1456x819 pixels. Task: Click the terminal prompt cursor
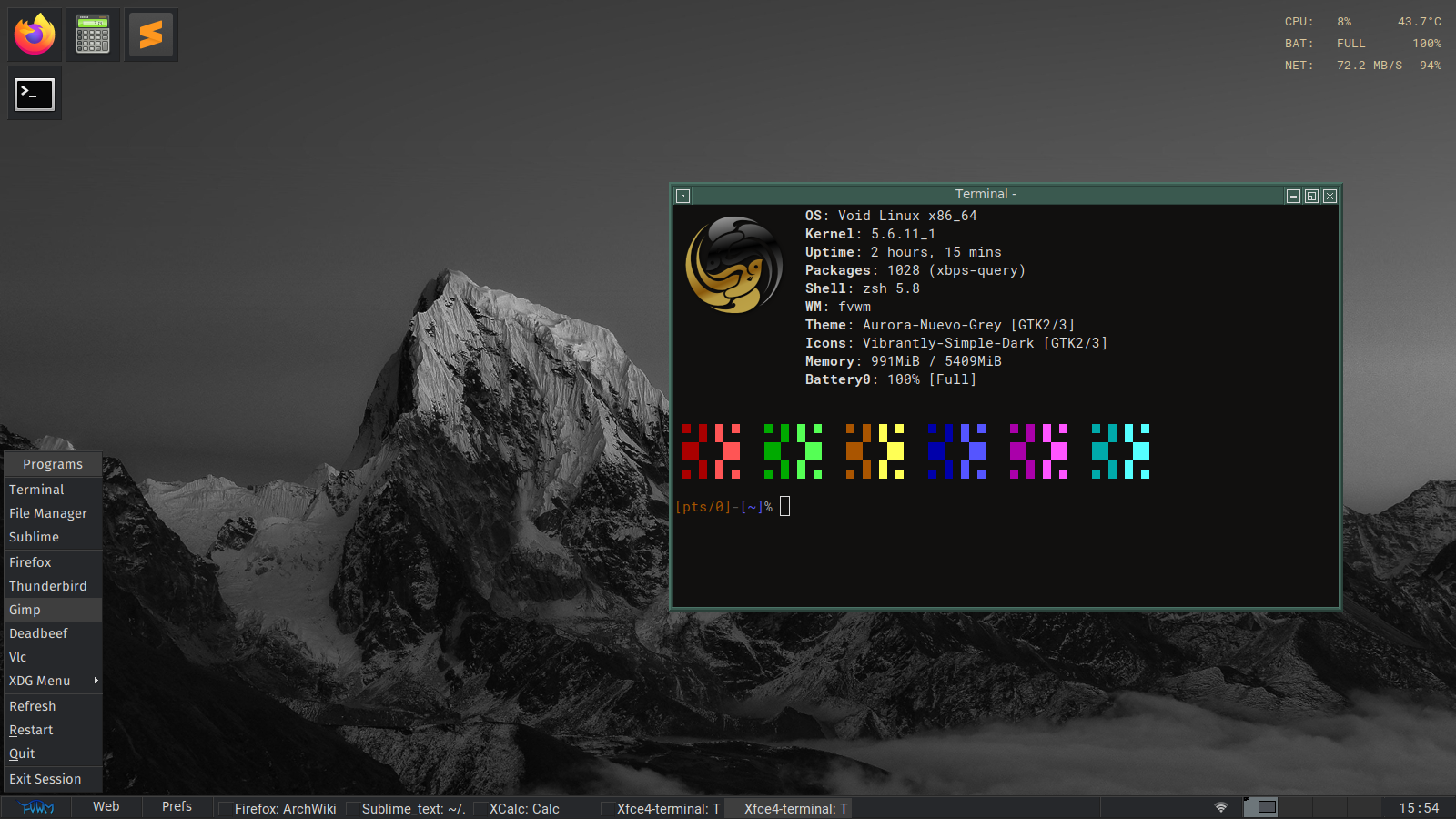785,506
